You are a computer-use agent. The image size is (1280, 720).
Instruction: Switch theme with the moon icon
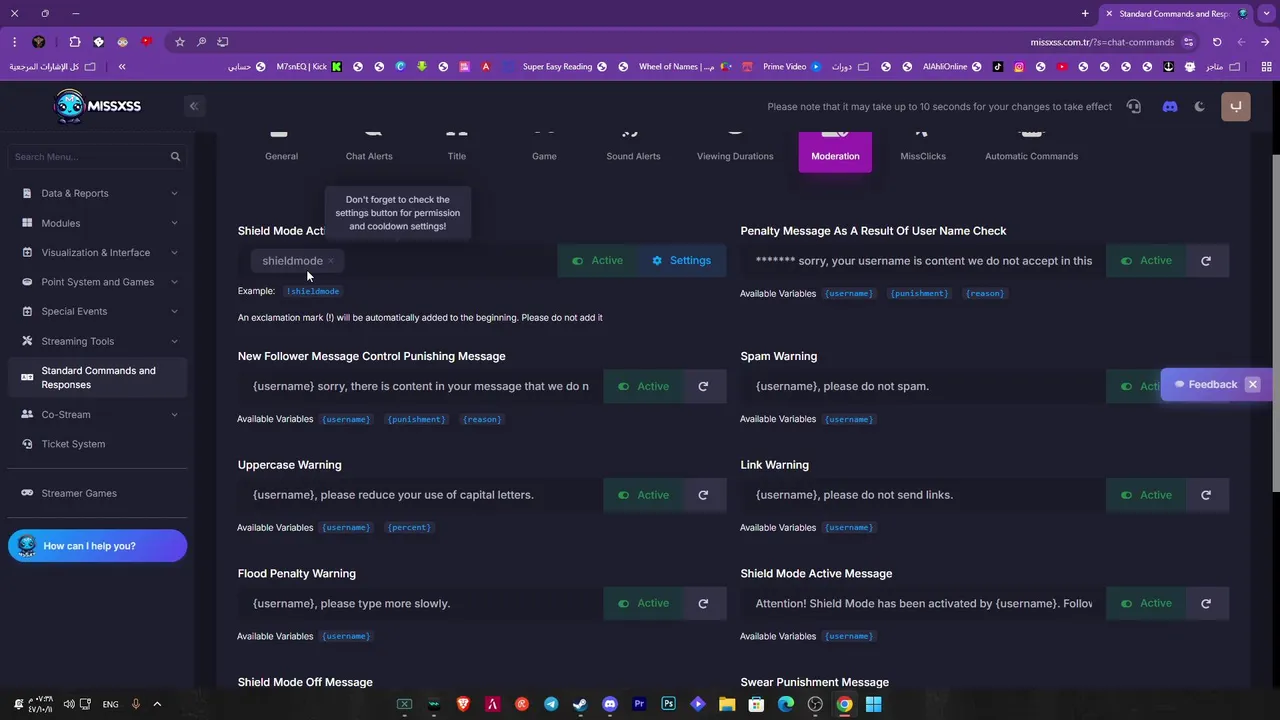[x=1200, y=106]
